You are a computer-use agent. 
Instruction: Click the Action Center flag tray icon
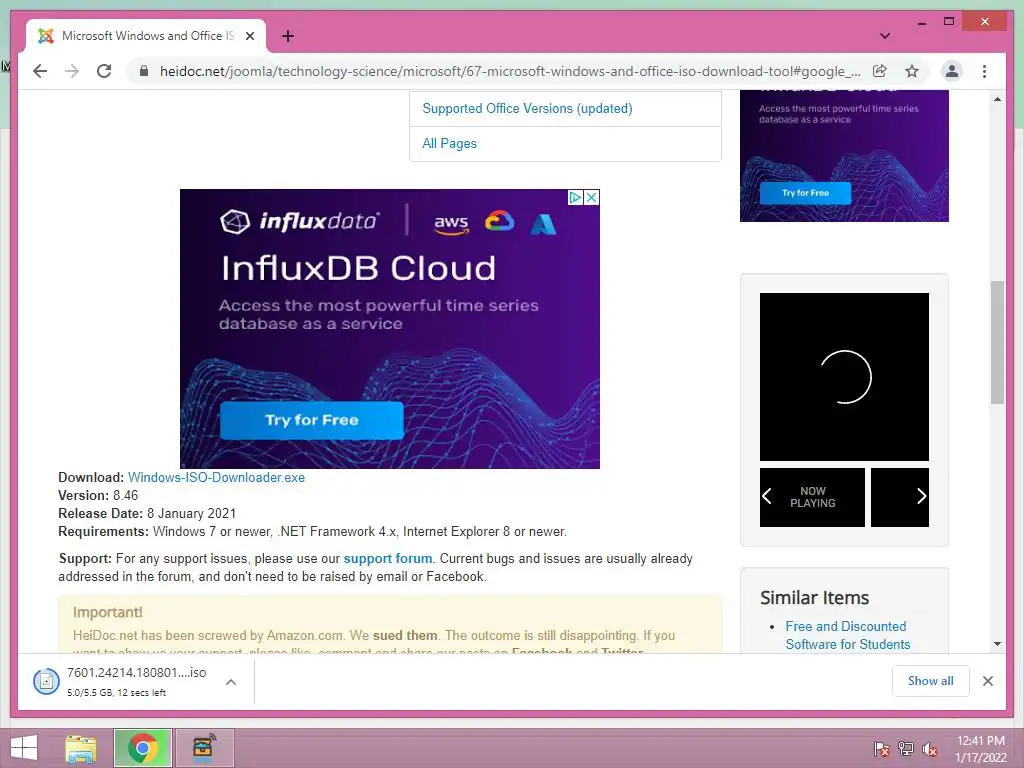click(881, 749)
